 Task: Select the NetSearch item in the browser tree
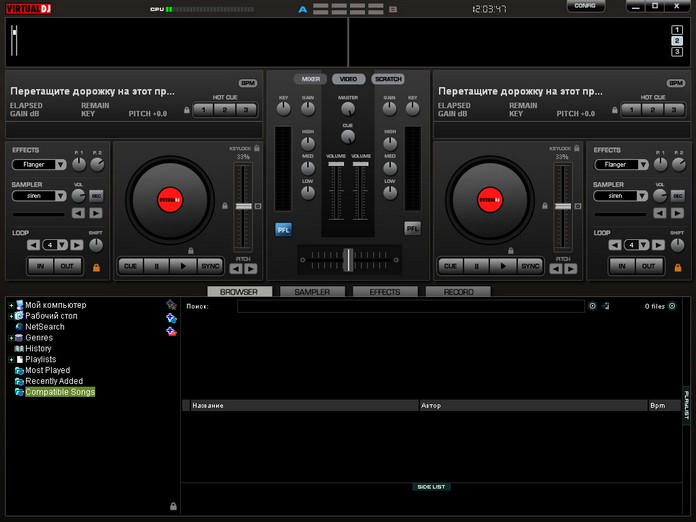[x=45, y=327]
